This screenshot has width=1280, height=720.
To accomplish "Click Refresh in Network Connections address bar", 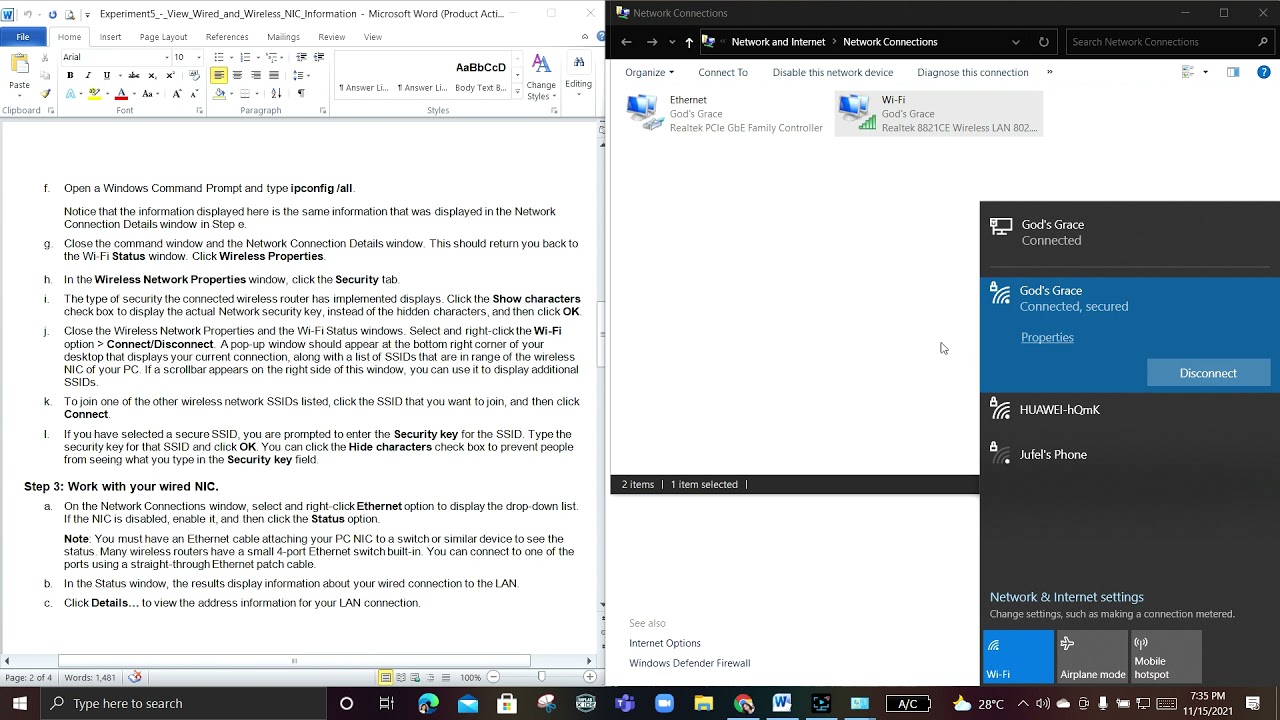I will 1044,42.
